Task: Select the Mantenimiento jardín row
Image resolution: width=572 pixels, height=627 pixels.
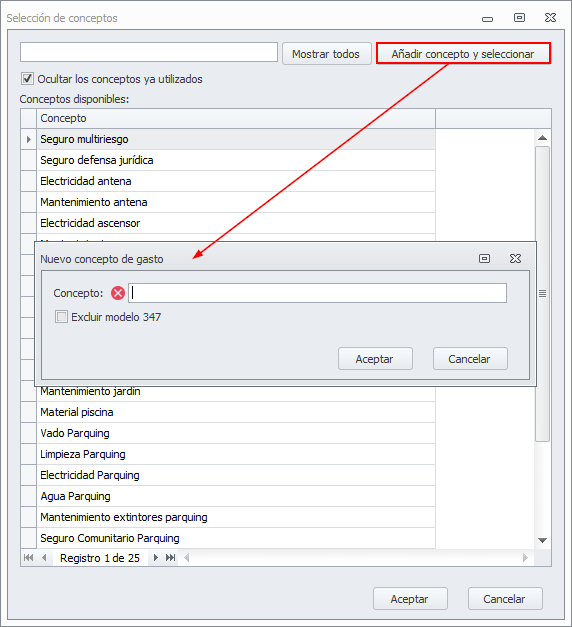Action: point(236,392)
